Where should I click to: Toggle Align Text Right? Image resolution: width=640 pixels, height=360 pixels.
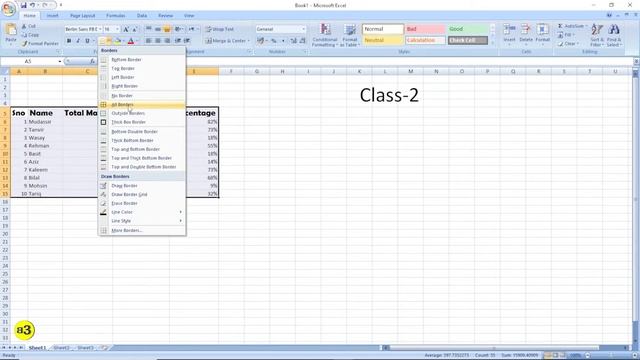(167, 41)
